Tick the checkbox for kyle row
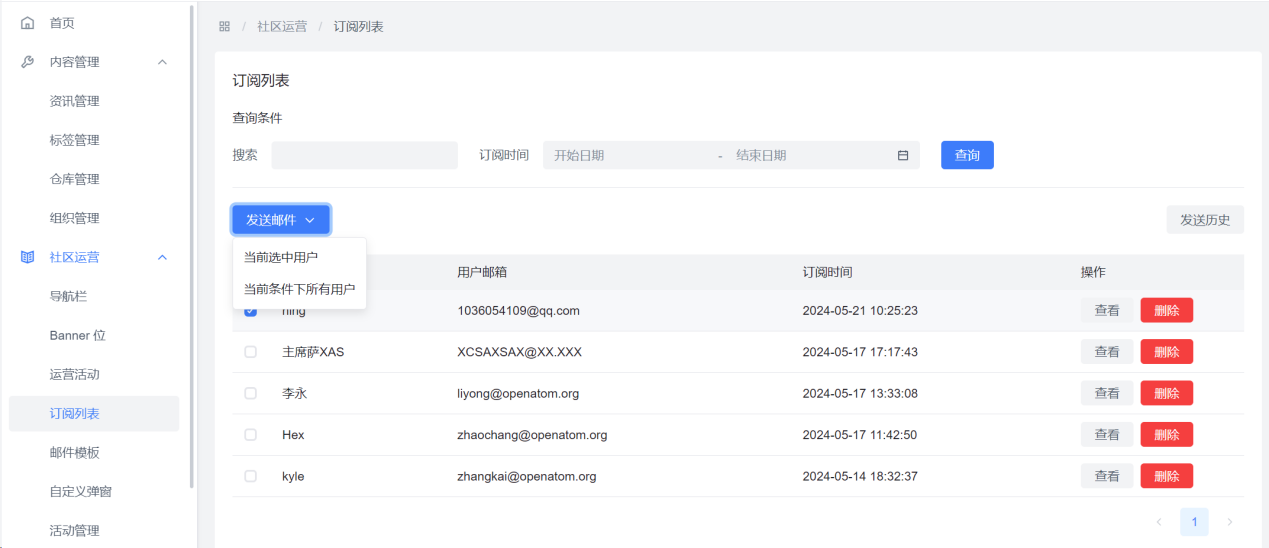 250,476
